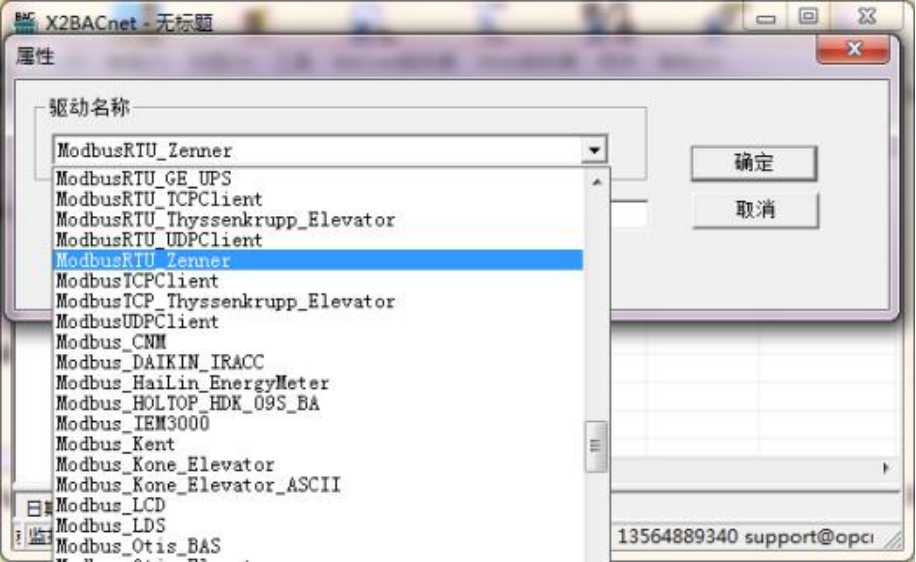Cancel with the 取消 button
The height and width of the screenshot is (562, 916).
755,209
